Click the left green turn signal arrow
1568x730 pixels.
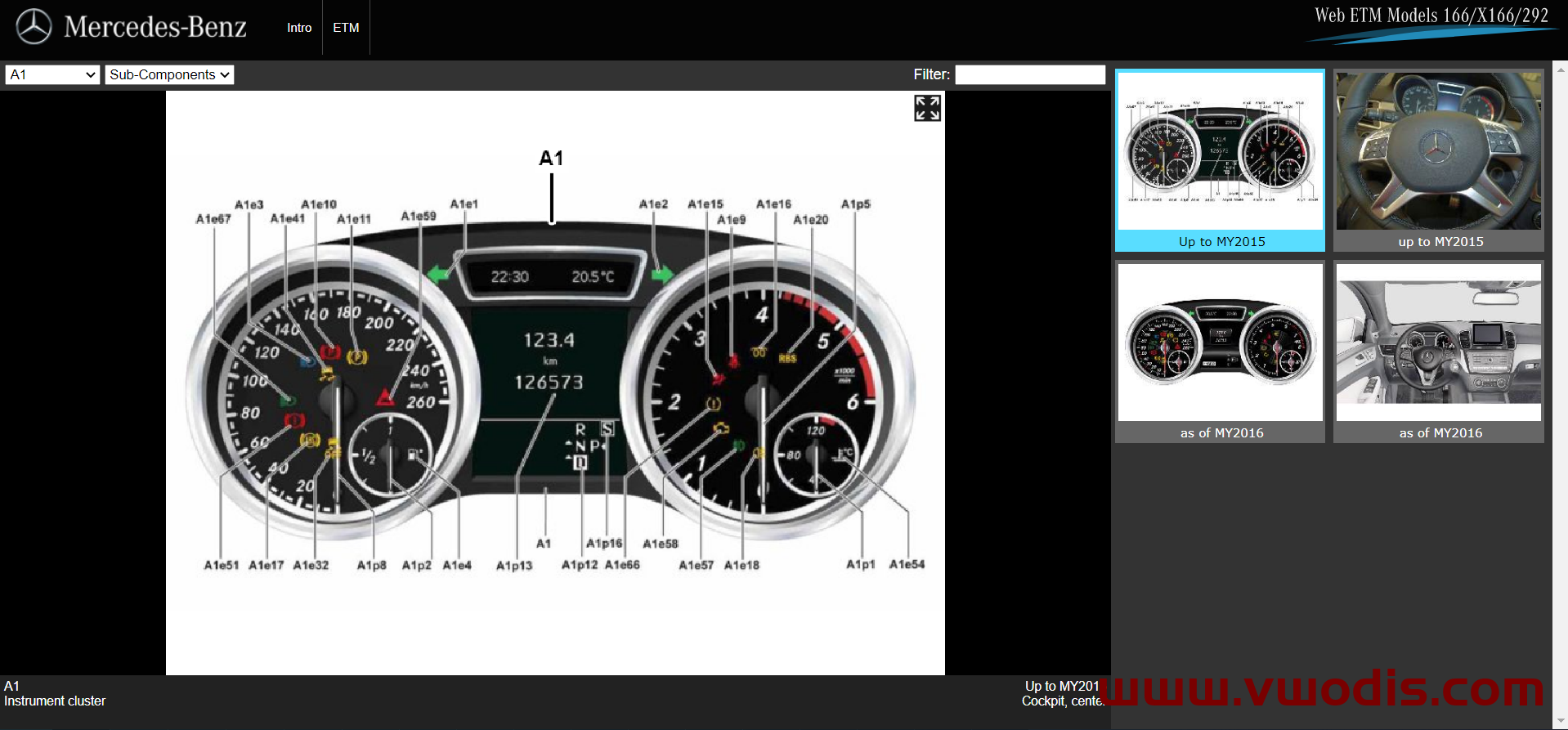(439, 274)
